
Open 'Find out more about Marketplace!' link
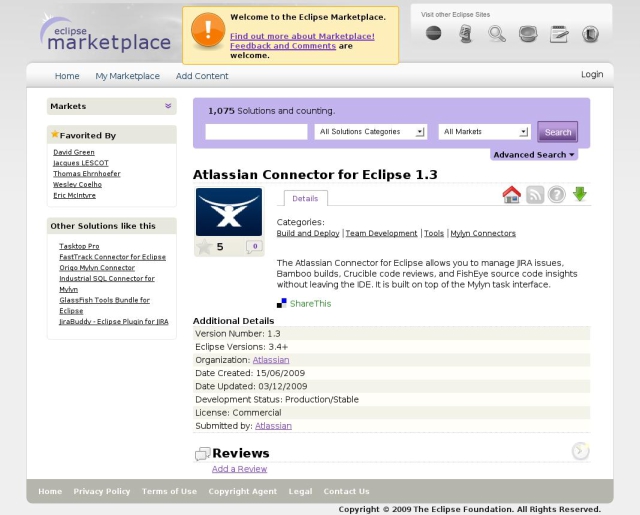click(302, 36)
